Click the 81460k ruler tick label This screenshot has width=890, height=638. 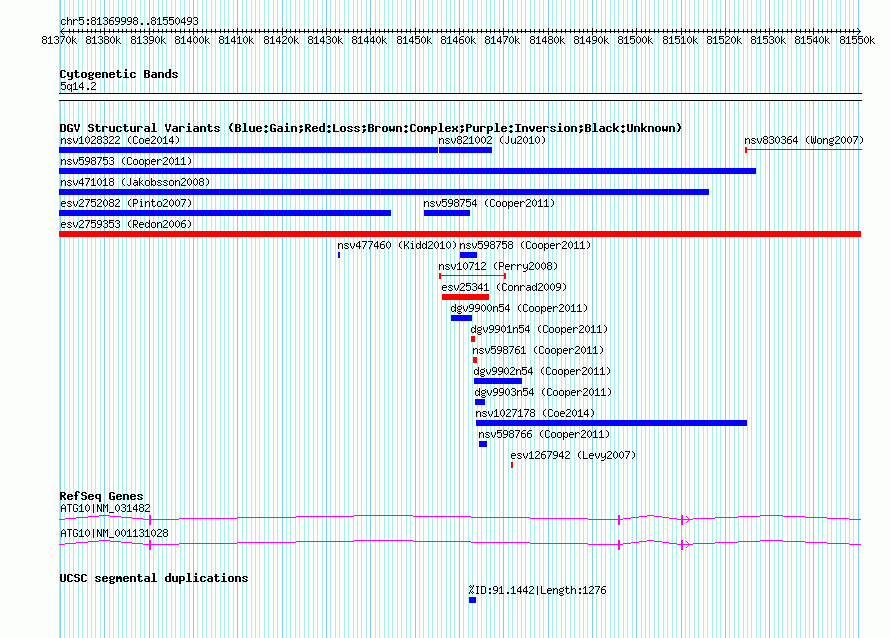(458, 40)
